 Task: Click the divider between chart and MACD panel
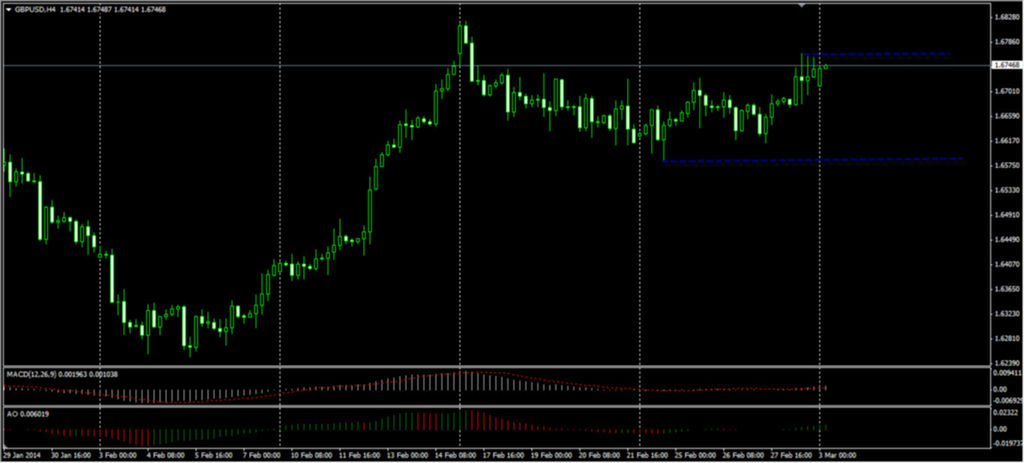pos(500,366)
